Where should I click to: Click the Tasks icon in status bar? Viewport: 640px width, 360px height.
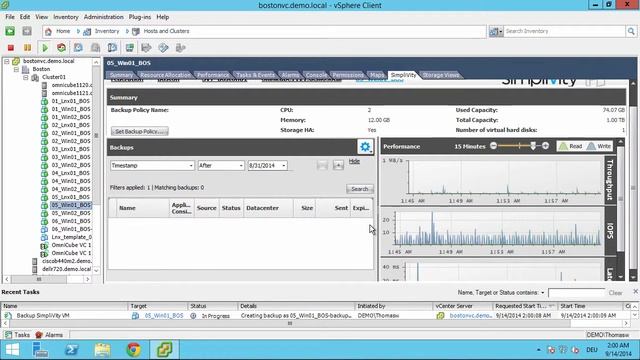(x=8, y=335)
